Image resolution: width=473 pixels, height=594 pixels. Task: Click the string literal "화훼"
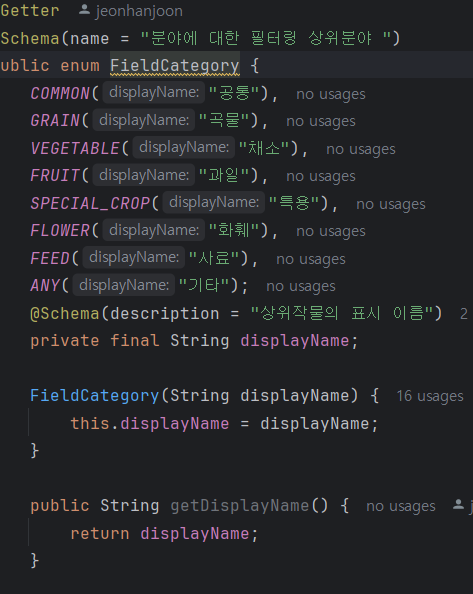(234, 230)
